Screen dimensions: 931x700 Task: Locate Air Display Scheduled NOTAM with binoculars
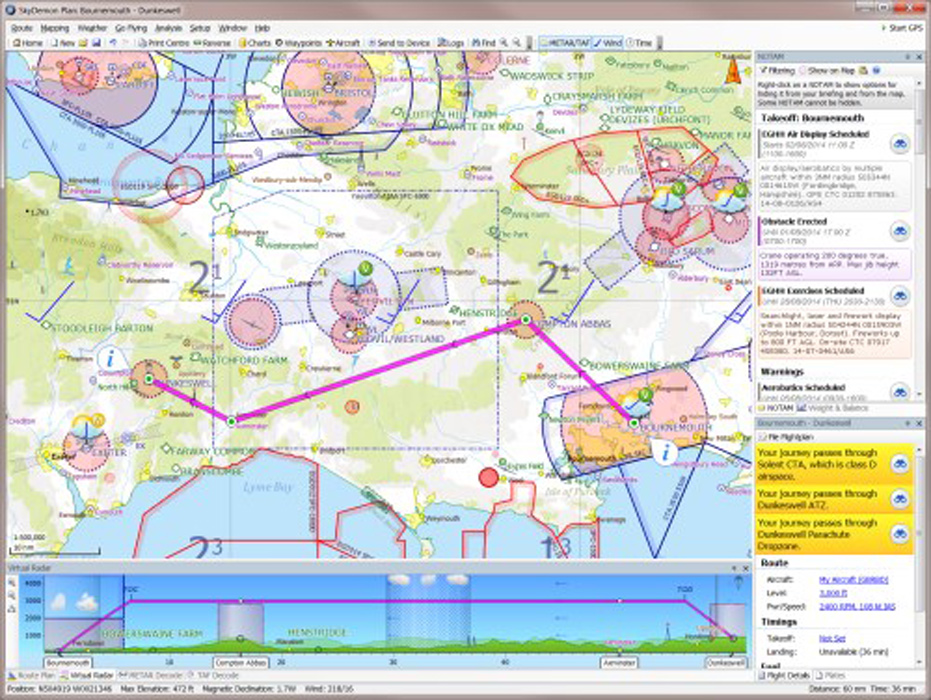[900, 144]
